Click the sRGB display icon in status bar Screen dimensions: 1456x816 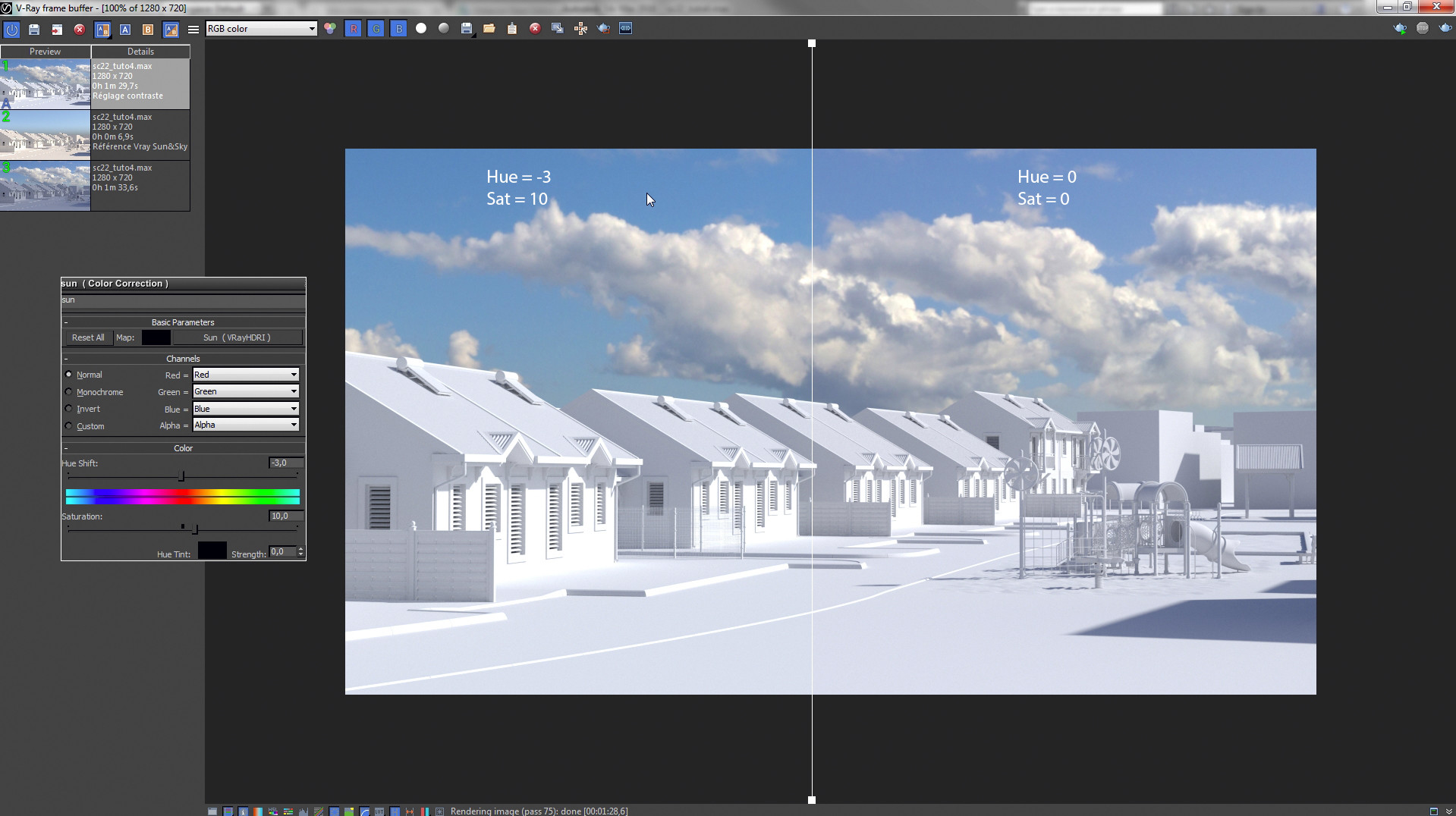tap(364, 811)
